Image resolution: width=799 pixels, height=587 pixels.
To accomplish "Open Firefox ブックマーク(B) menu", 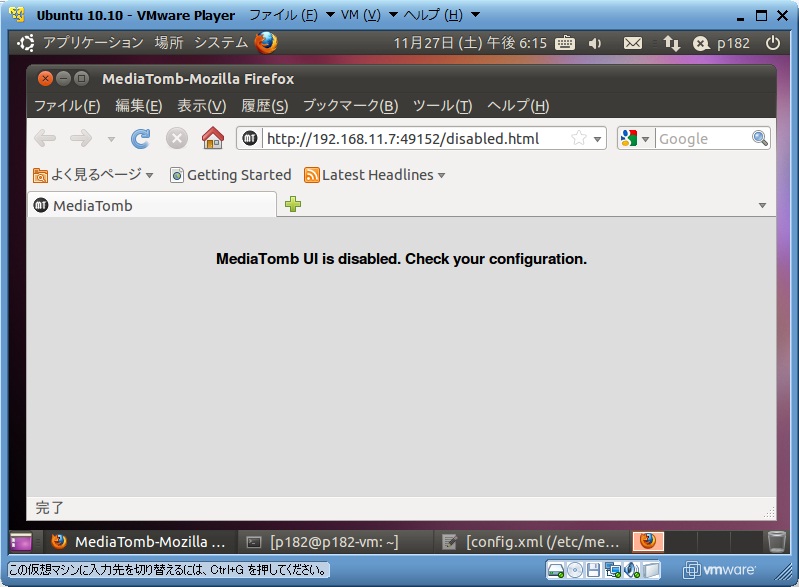I will [x=351, y=105].
